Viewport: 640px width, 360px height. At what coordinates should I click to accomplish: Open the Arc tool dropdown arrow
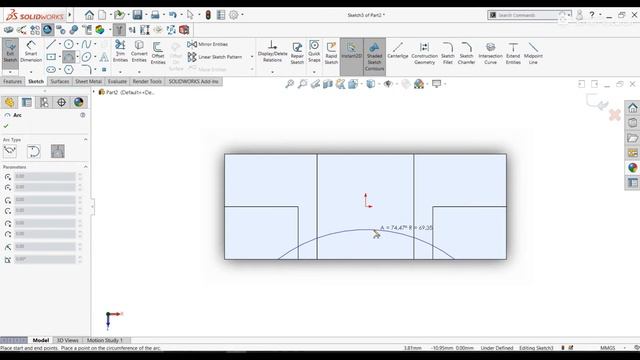77,57
